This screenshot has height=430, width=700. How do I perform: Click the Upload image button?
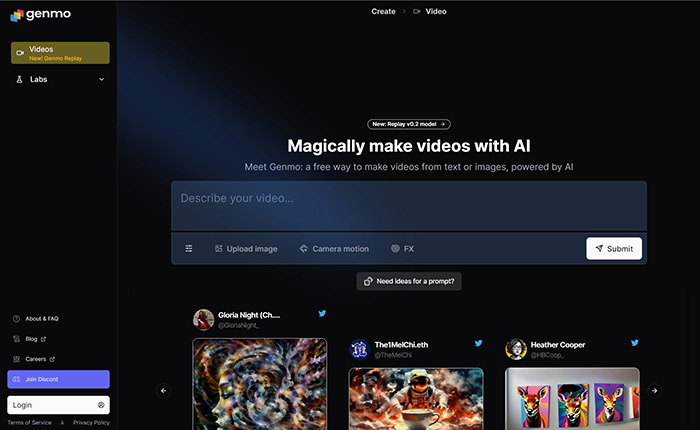click(246, 249)
